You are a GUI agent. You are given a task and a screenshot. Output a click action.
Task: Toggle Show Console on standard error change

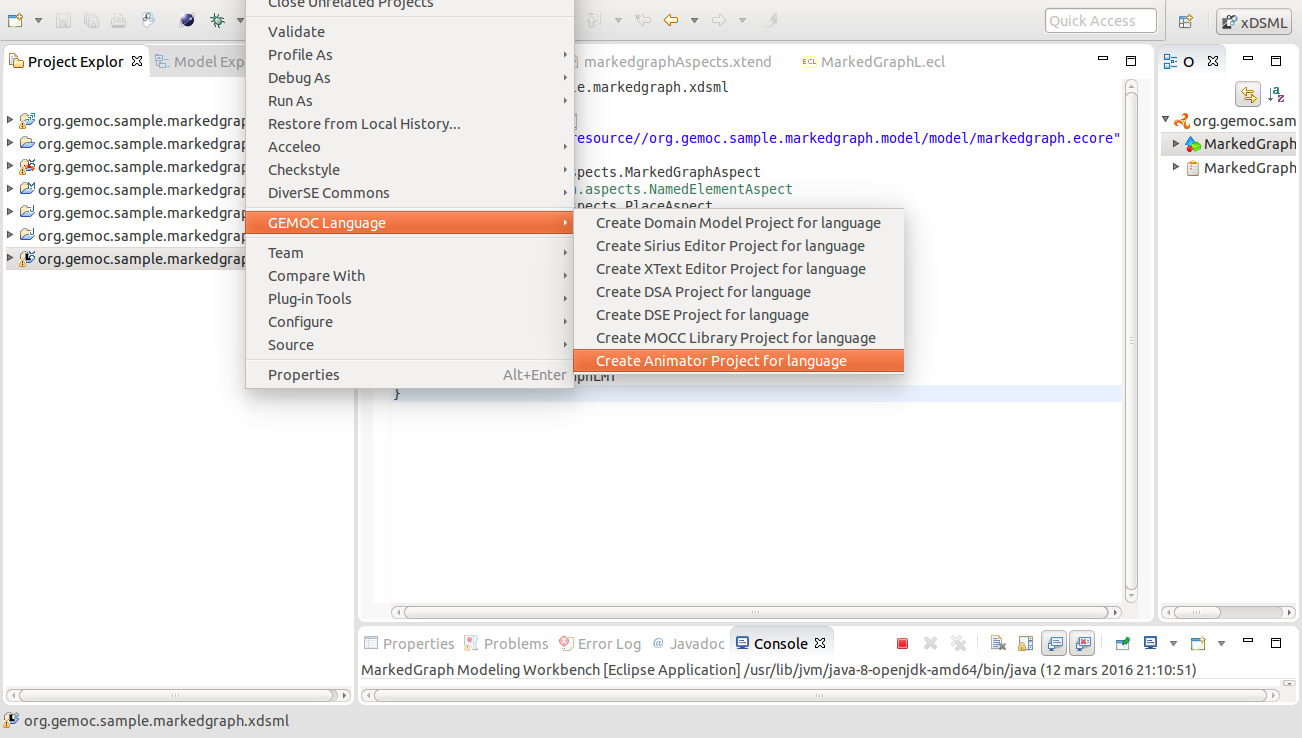click(1082, 643)
